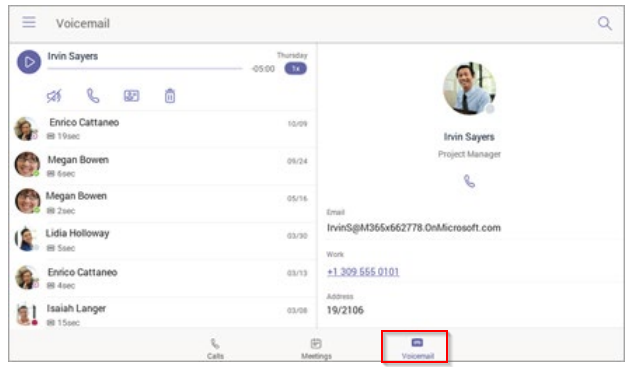629x367 pixels.
Task: Click the Irvin Sayers name in voicemail list
Action: coord(73,56)
